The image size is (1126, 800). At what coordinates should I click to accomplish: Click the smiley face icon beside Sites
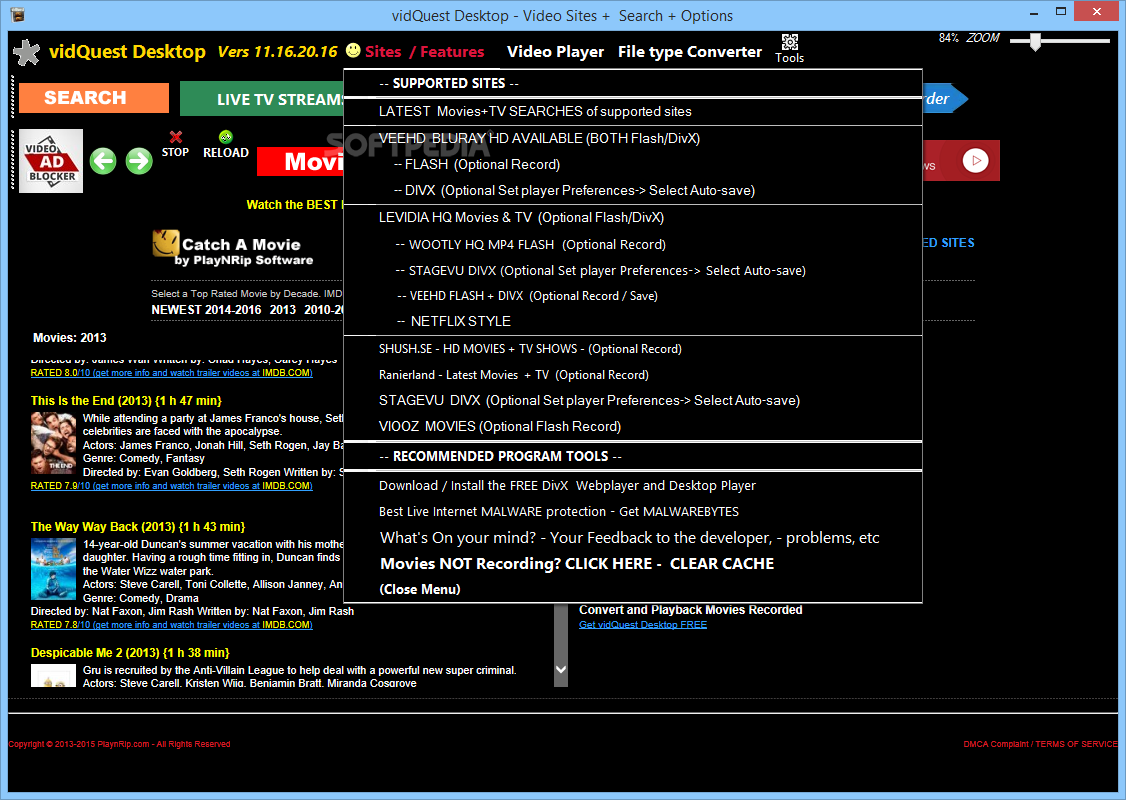[353, 50]
